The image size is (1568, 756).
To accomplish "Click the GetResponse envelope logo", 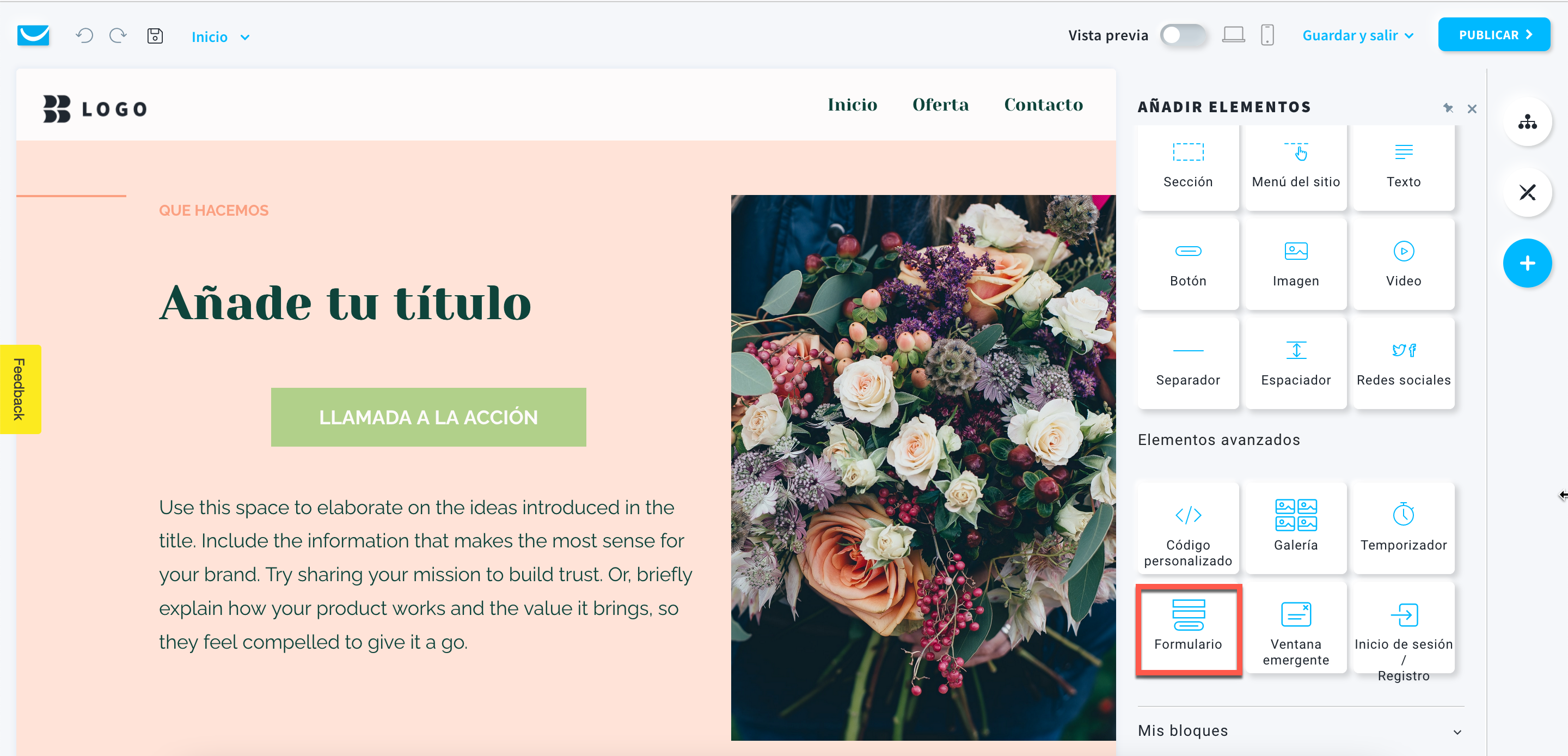I will point(33,35).
